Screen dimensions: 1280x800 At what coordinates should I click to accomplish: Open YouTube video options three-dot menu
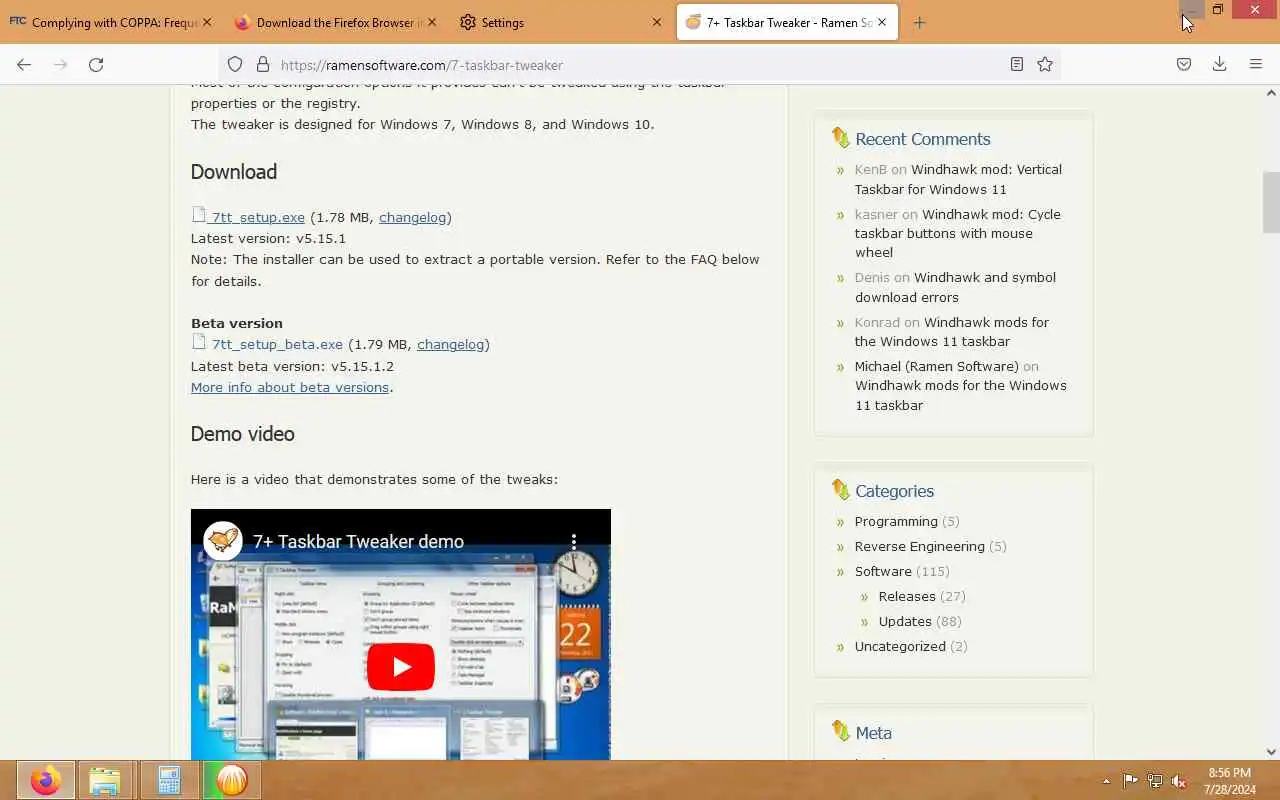574,541
